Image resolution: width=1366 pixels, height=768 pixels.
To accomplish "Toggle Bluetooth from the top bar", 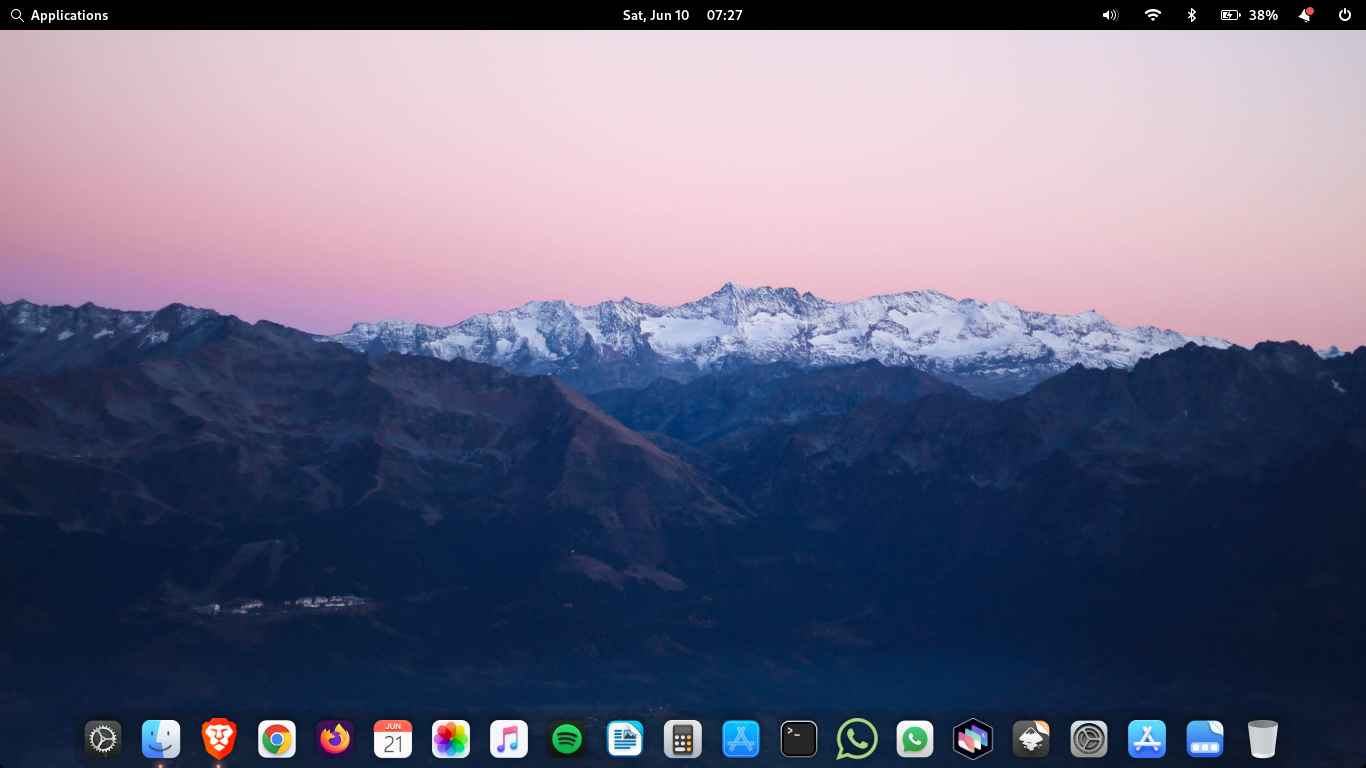I will tap(1190, 15).
